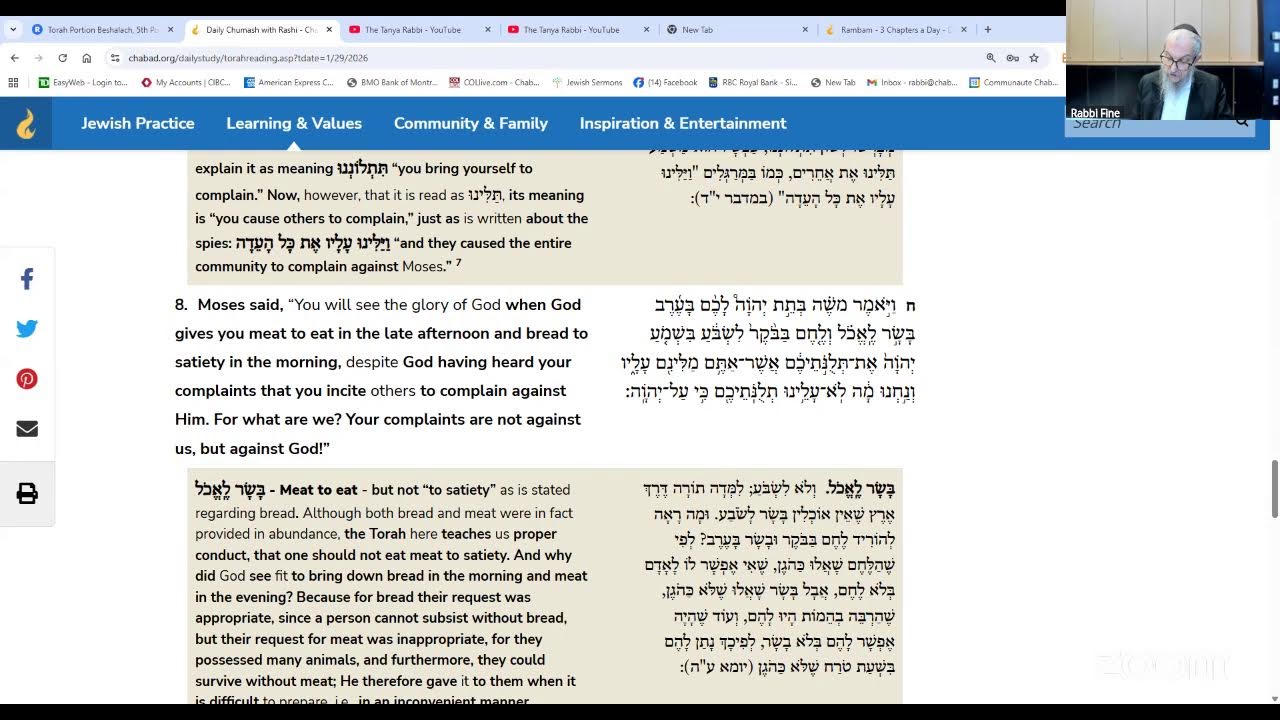This screenshot has width=1280, height=720.
Task: Click bold heading "Meat to eat"
Action: (318, 490)
